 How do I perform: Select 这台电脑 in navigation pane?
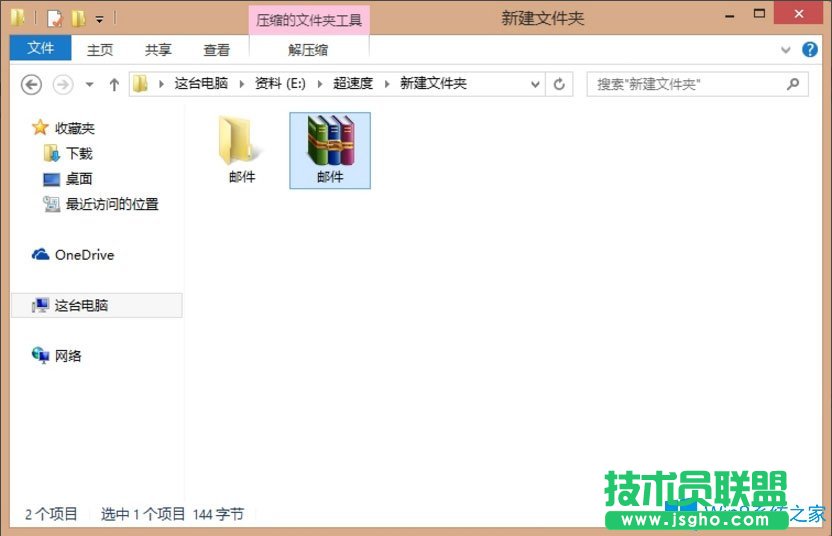pos(97,305)
